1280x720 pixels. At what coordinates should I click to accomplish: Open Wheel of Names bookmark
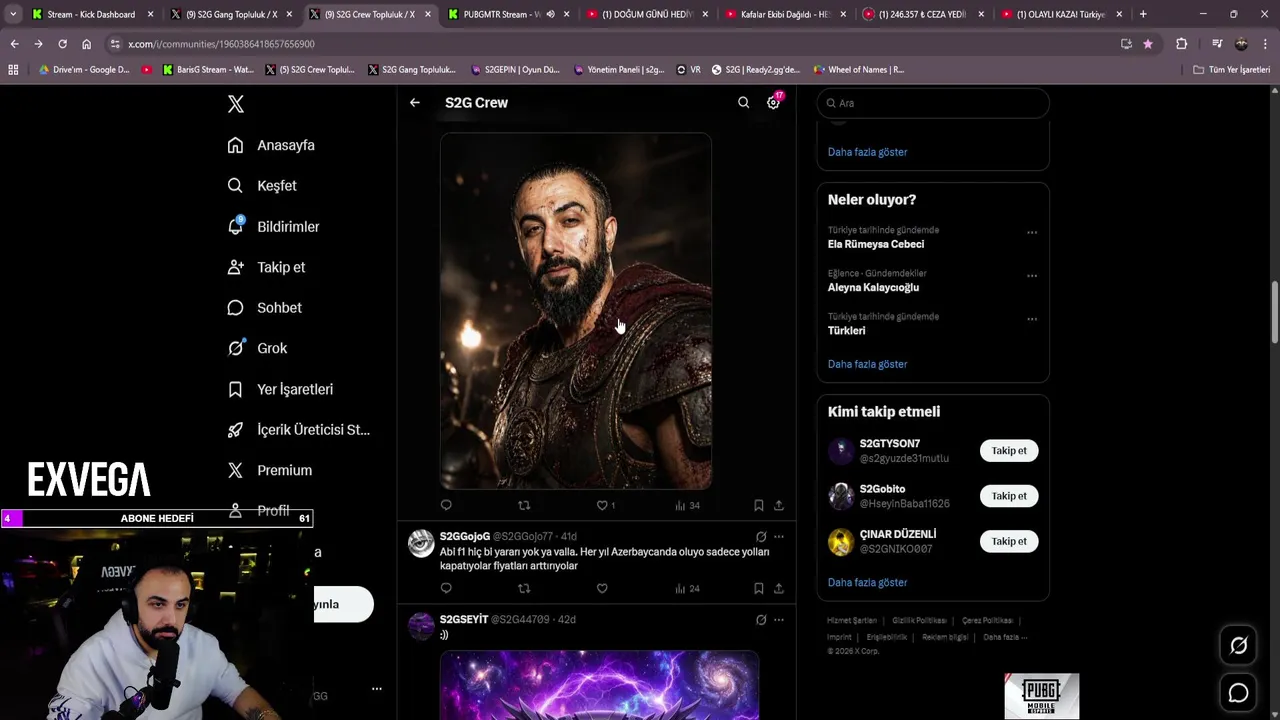click(x=858, y=70)
